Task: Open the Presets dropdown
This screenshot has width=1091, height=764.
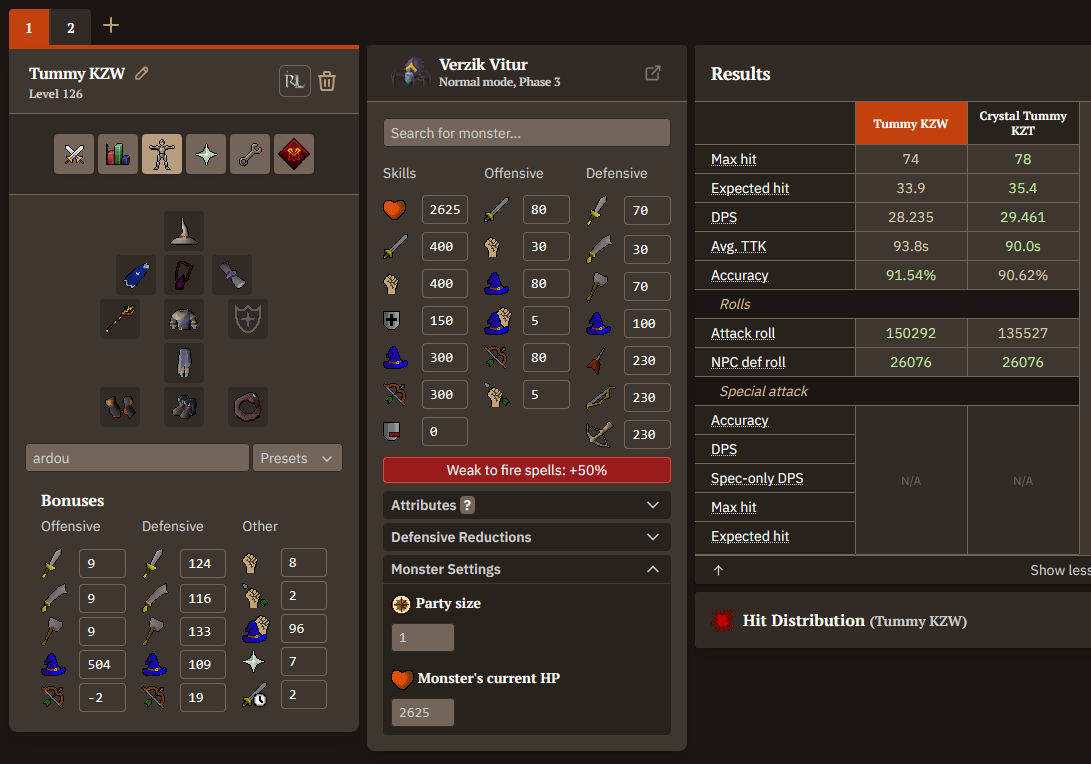Action: pyautogui.click(x=297, y=458)
